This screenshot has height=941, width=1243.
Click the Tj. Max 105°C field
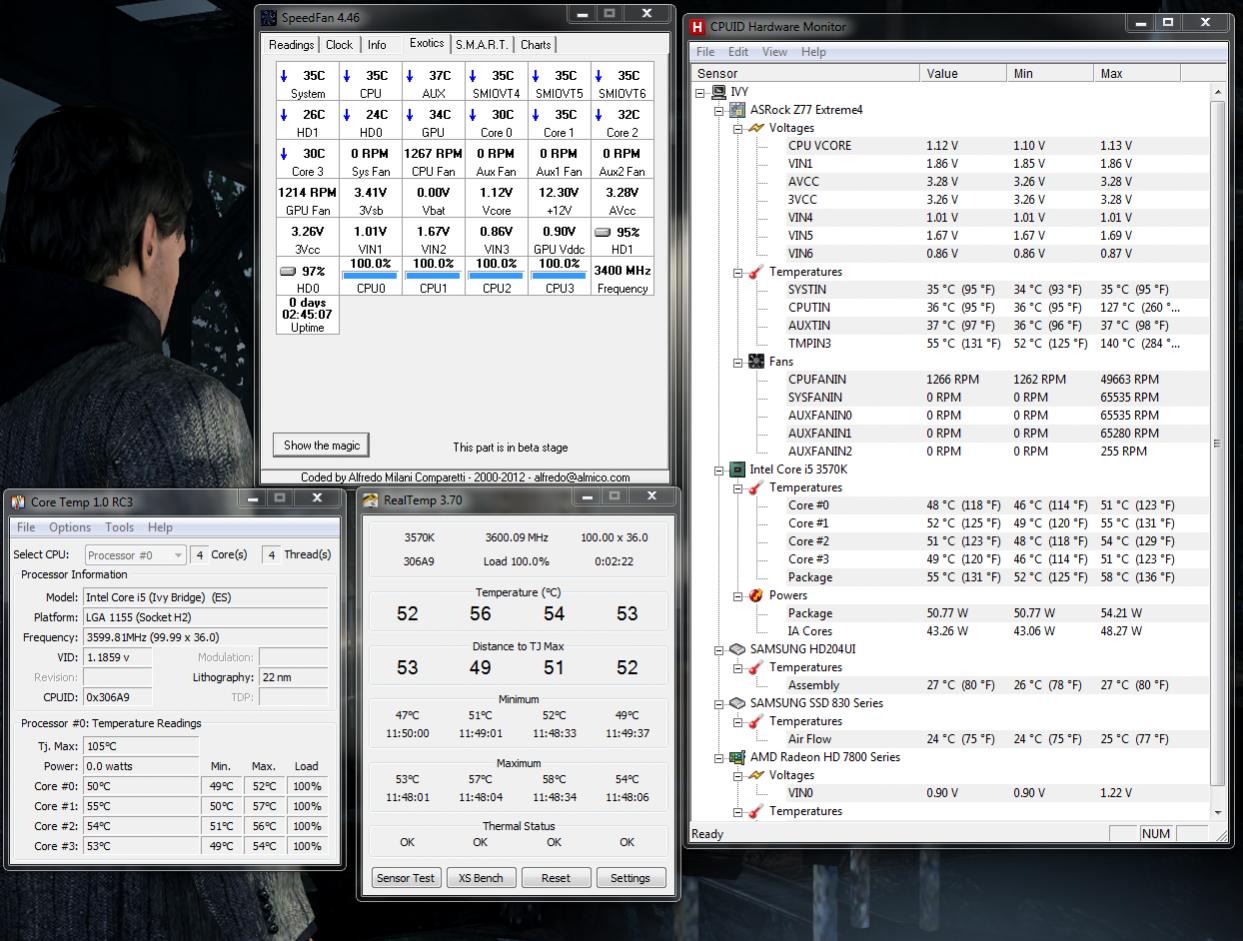[x=141, y=746]
